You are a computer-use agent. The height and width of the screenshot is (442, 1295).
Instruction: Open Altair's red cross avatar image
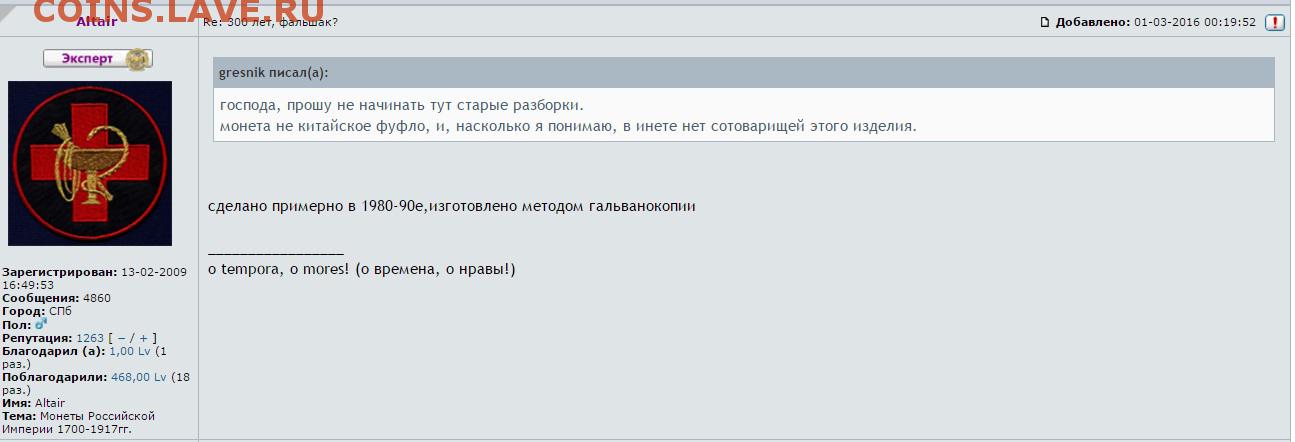pyautogui.click(x=90, y=163)
